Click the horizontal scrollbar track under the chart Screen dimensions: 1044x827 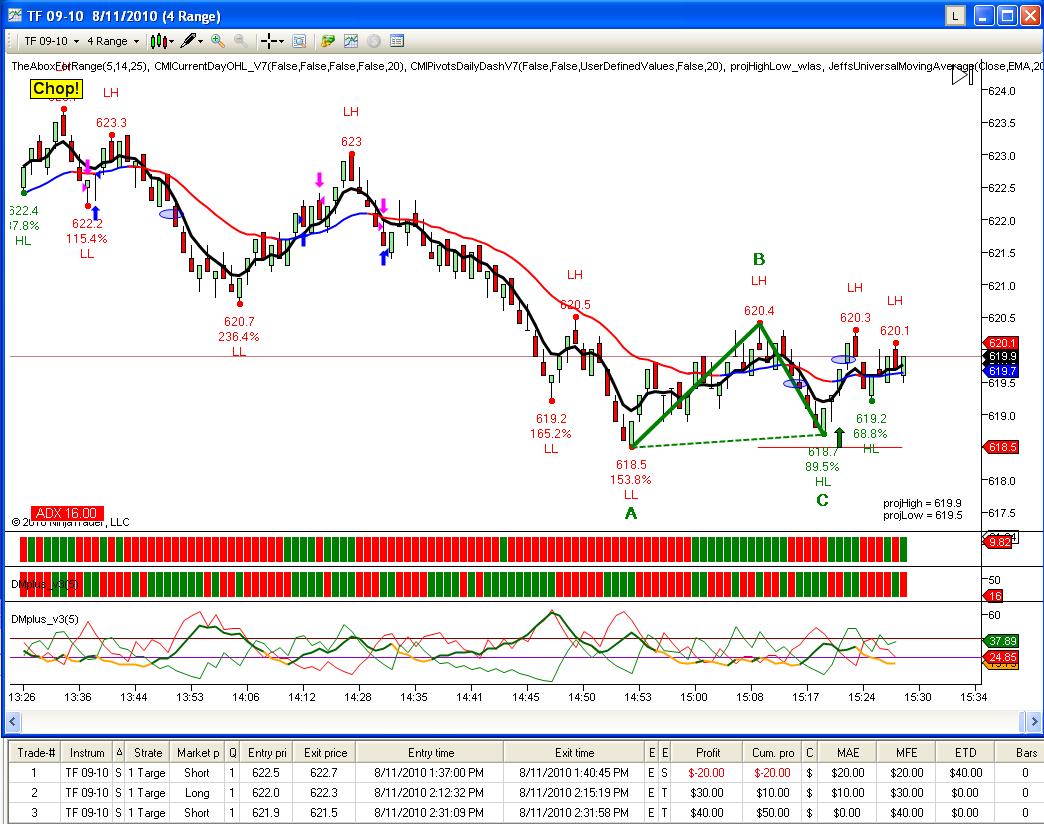[x=521, y=721]
